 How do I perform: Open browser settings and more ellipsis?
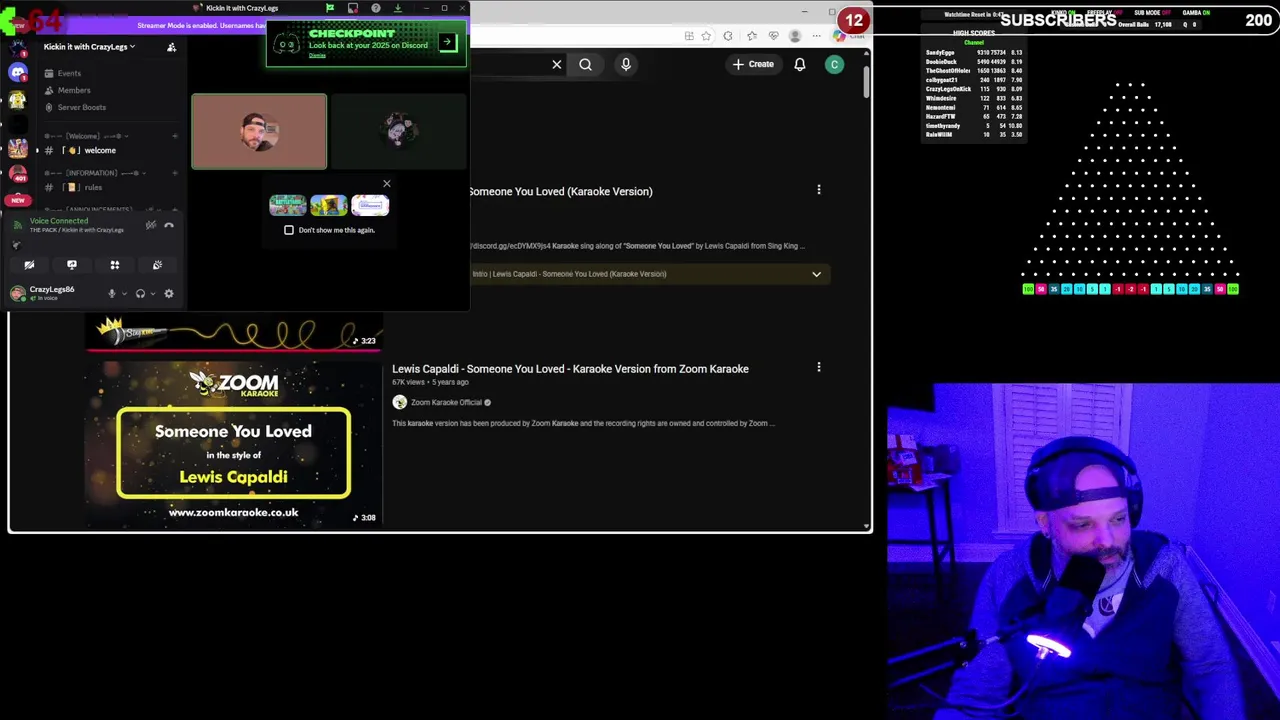click(815, 36)
